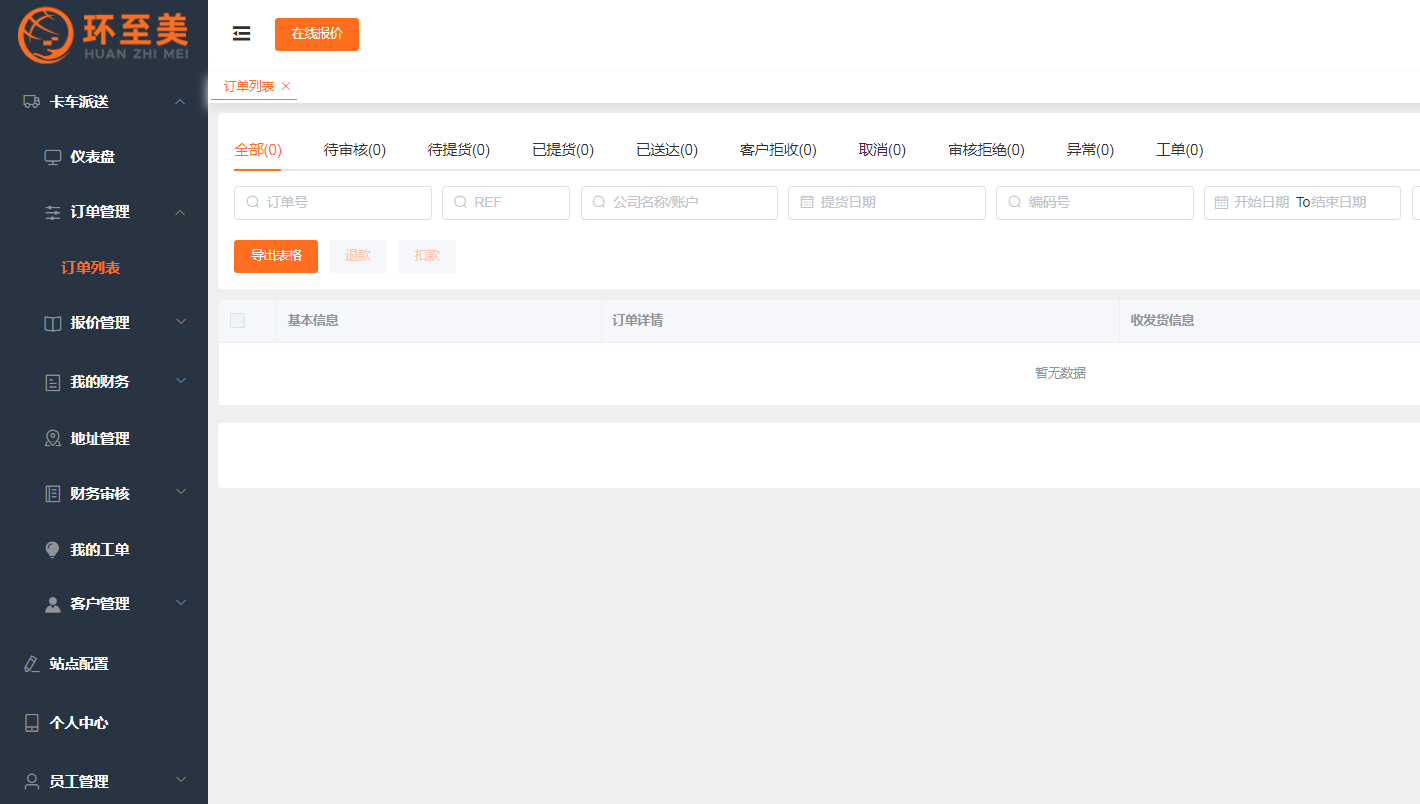
Task: Click the location pin icon for 地址管理
Action: (53, 438)
